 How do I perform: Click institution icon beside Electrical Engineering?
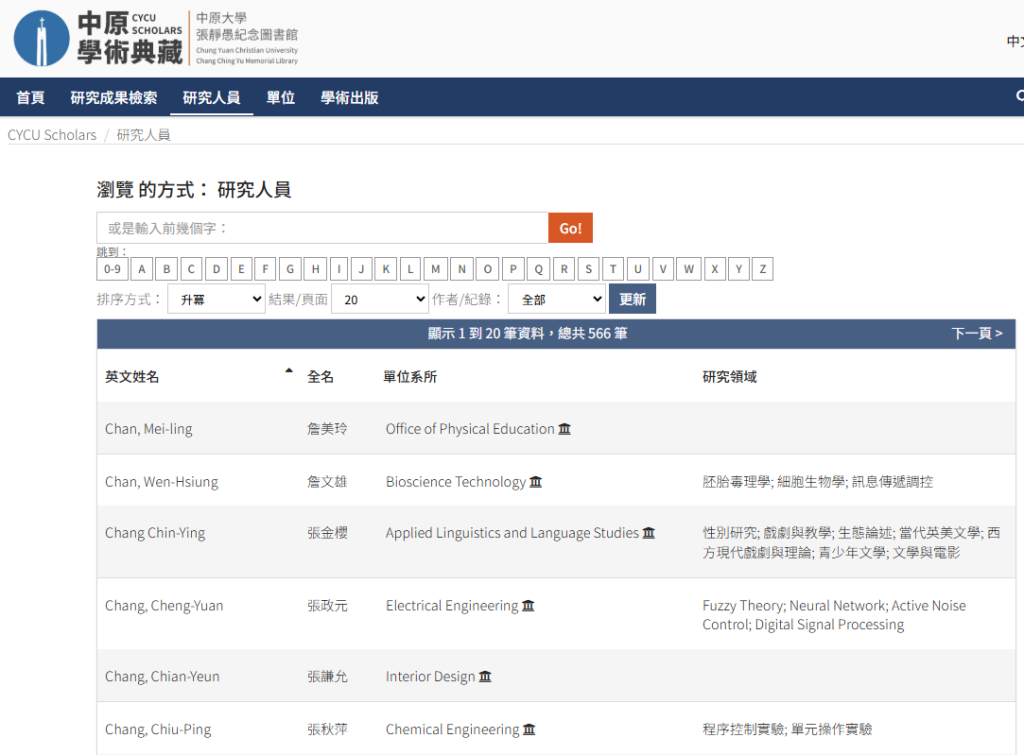coord(528,606)
